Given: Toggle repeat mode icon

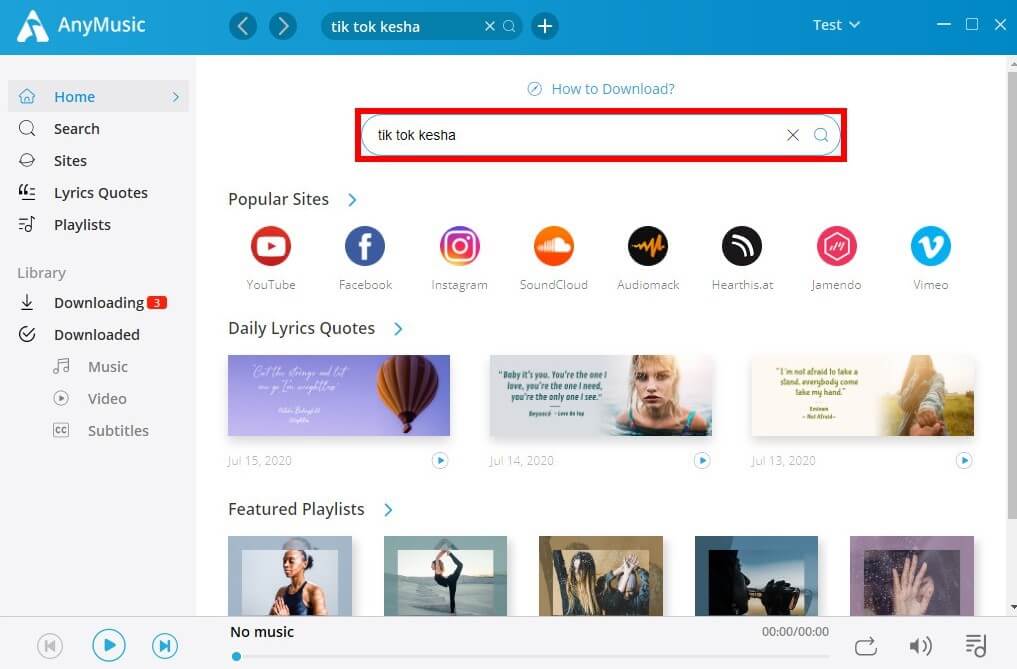Looking at the screenshot, I should click(865, 646).
